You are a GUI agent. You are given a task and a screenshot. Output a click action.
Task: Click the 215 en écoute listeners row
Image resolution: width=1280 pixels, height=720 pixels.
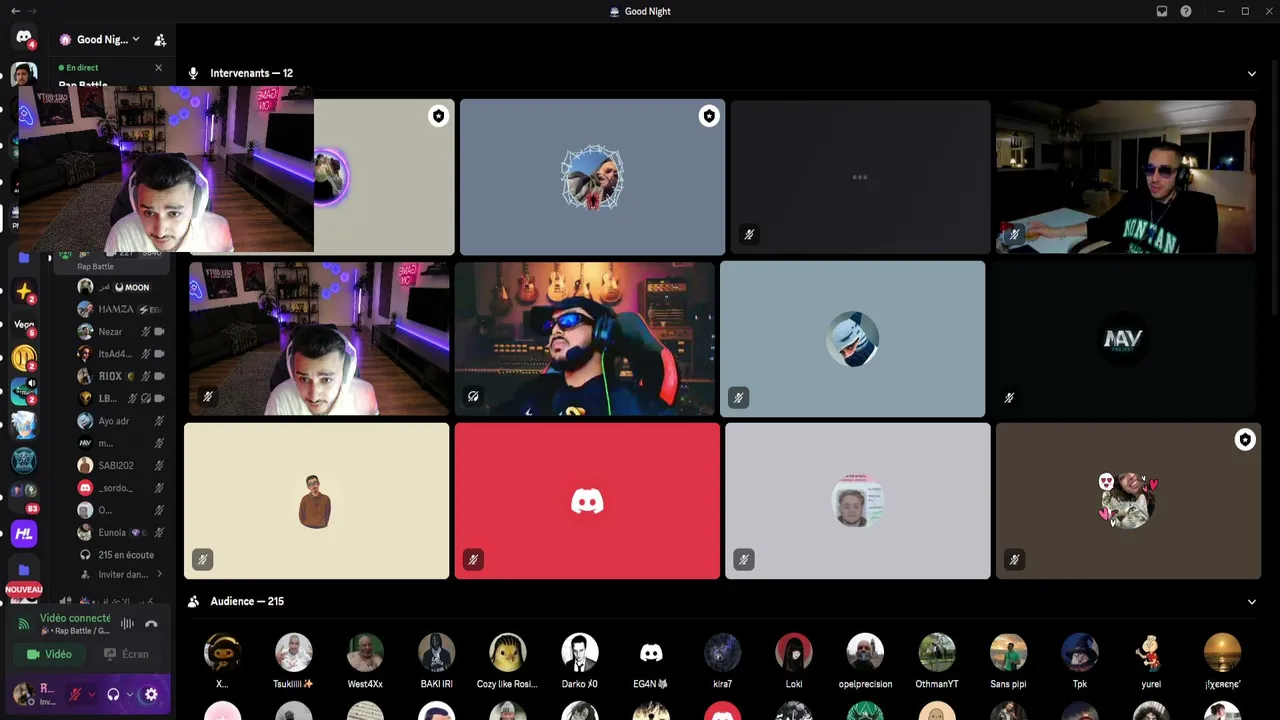coord(120,555)
